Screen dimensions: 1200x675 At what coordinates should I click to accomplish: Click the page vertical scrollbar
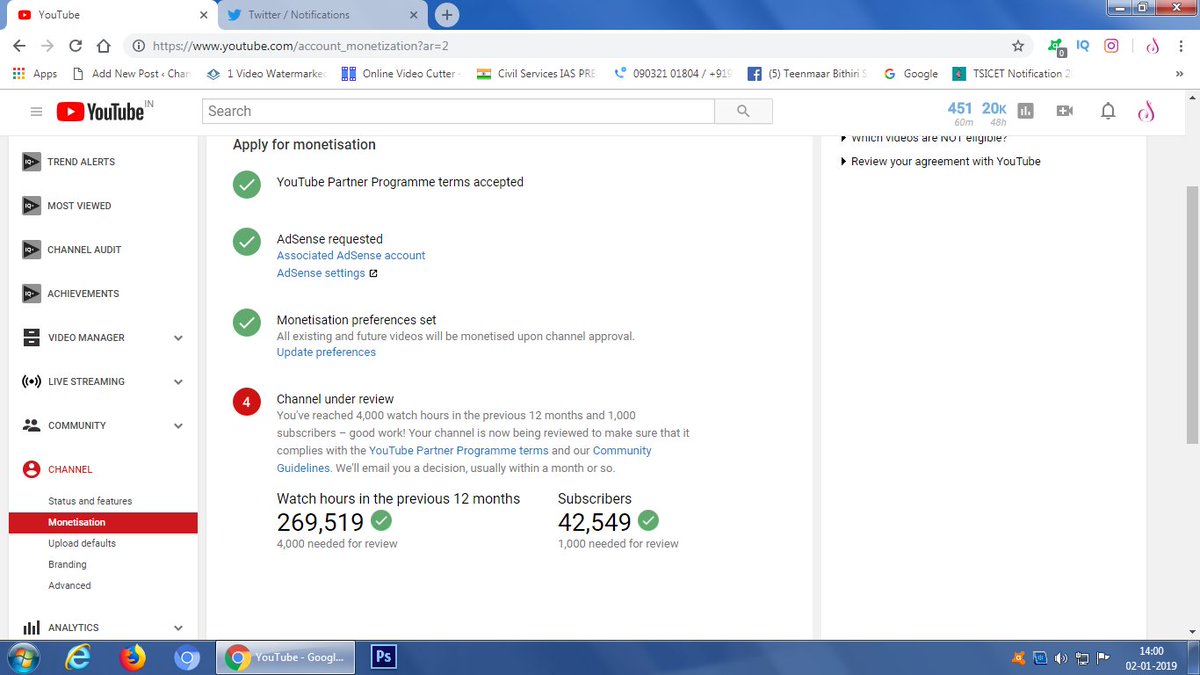(x=1192, y=315)
